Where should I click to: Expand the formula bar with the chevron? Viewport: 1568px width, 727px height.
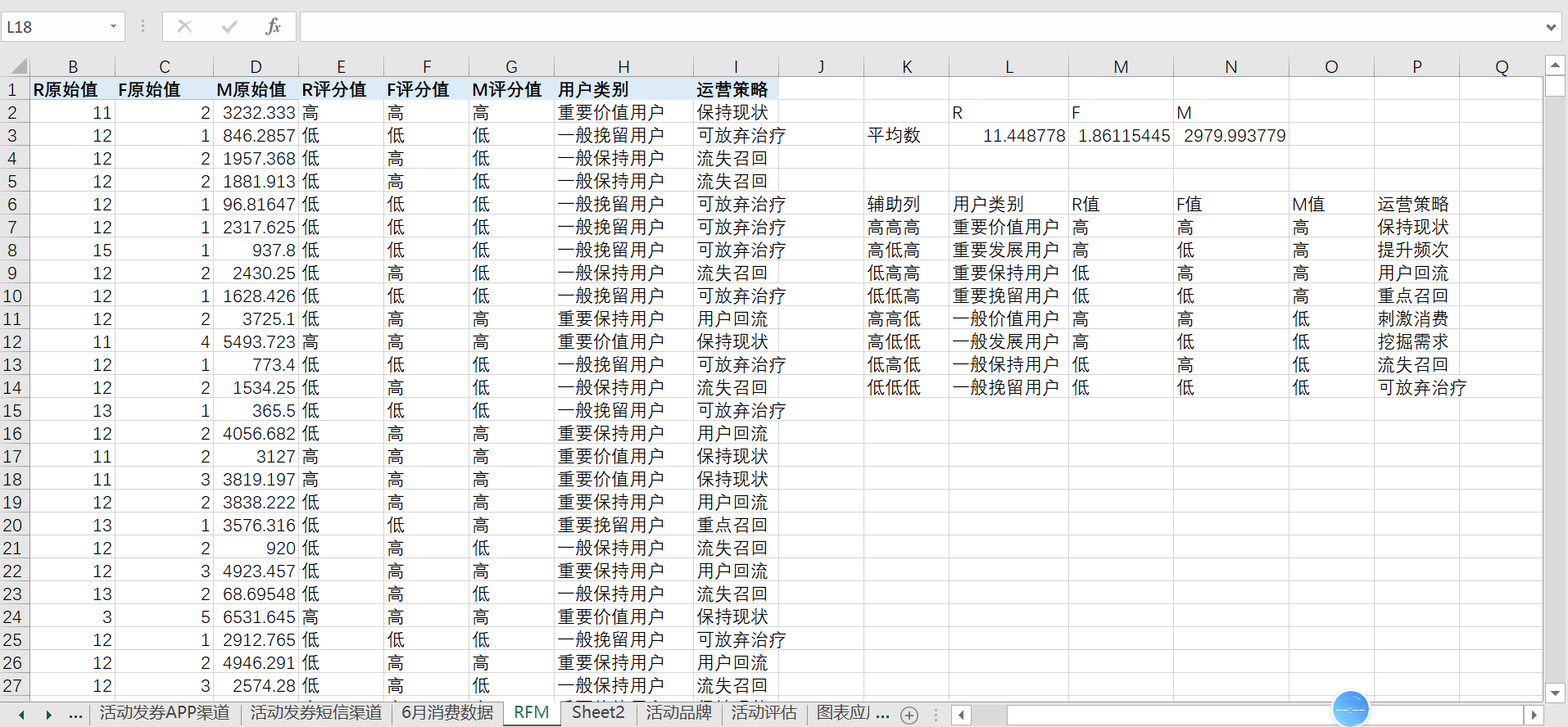click(x=1551, y=27)
